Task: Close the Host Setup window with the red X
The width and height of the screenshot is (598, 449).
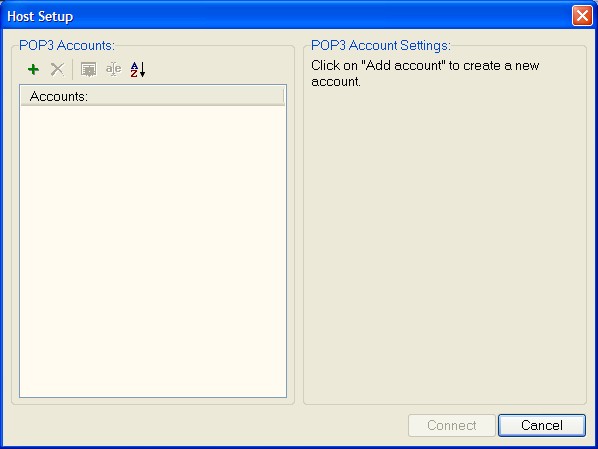Action: coord(582,16)
